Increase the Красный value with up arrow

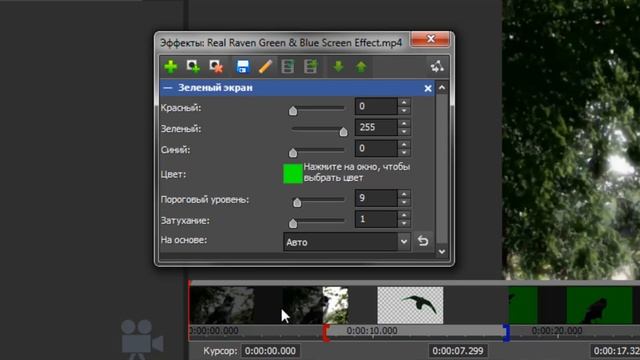404,102
